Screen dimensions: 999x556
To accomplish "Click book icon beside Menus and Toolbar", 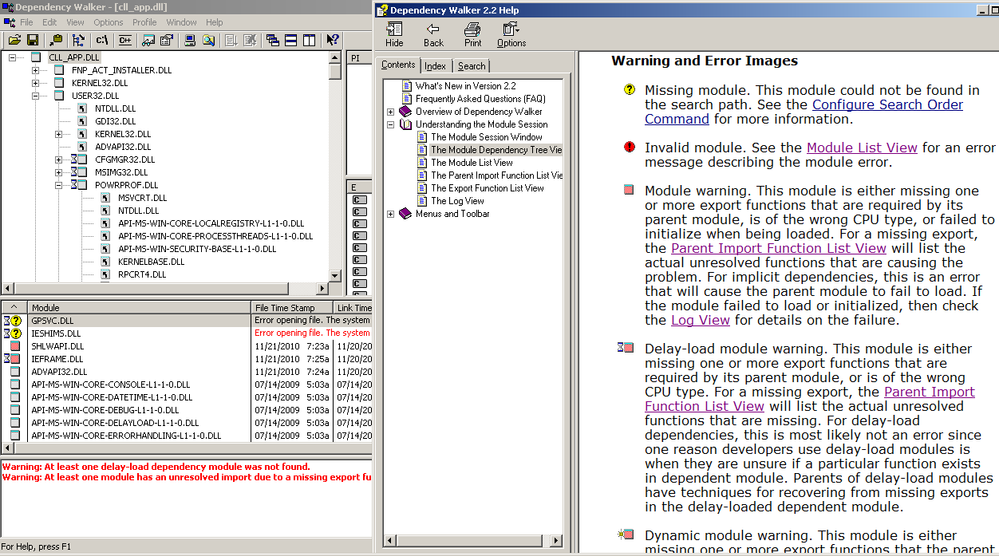I will coord(405,213).
